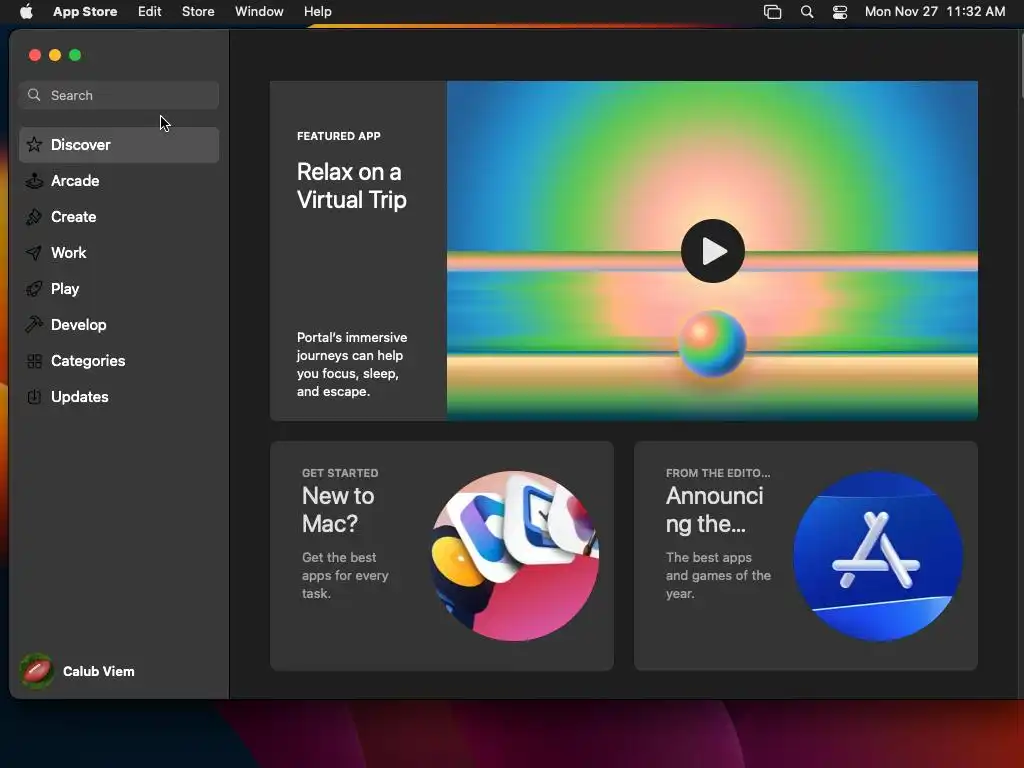Screen dimensions: 1024x768
Task: Go to the Discover label
Action: pyautogui.click(x=80, y=144)
